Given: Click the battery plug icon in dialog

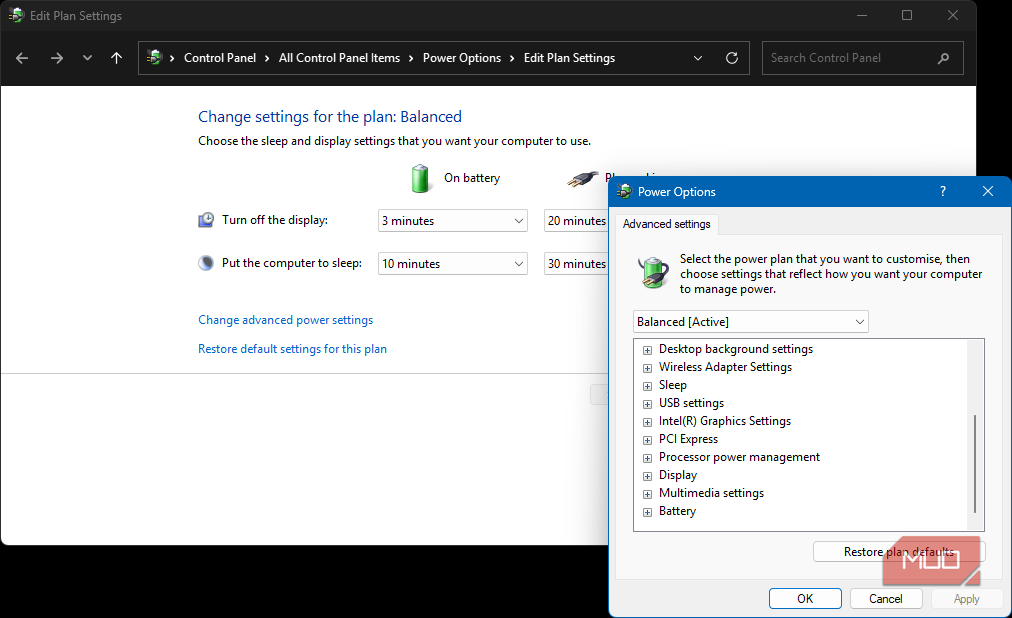Looking at the screenshot, I should (x=654, y=272).
